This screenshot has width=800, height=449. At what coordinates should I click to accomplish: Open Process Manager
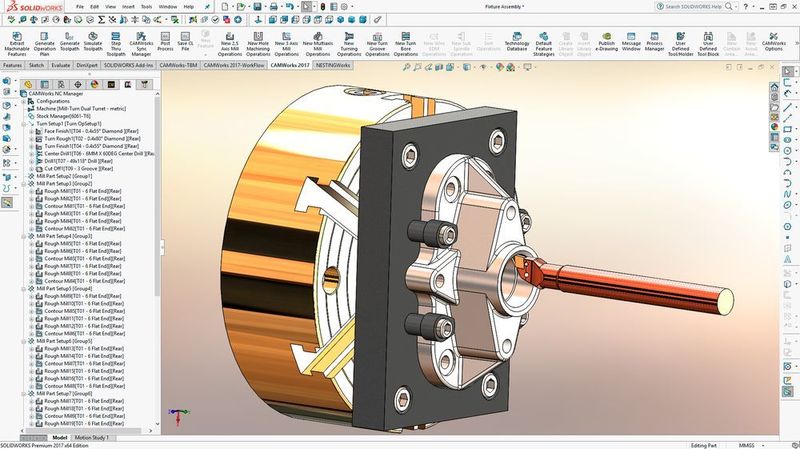(x=655, y=41)
